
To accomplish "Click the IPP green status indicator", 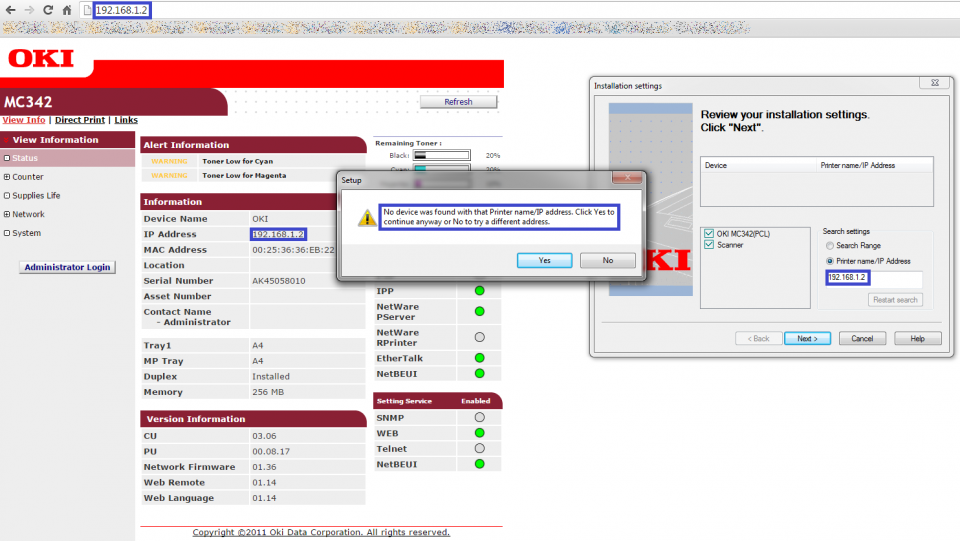I will [x=479, y=291].
